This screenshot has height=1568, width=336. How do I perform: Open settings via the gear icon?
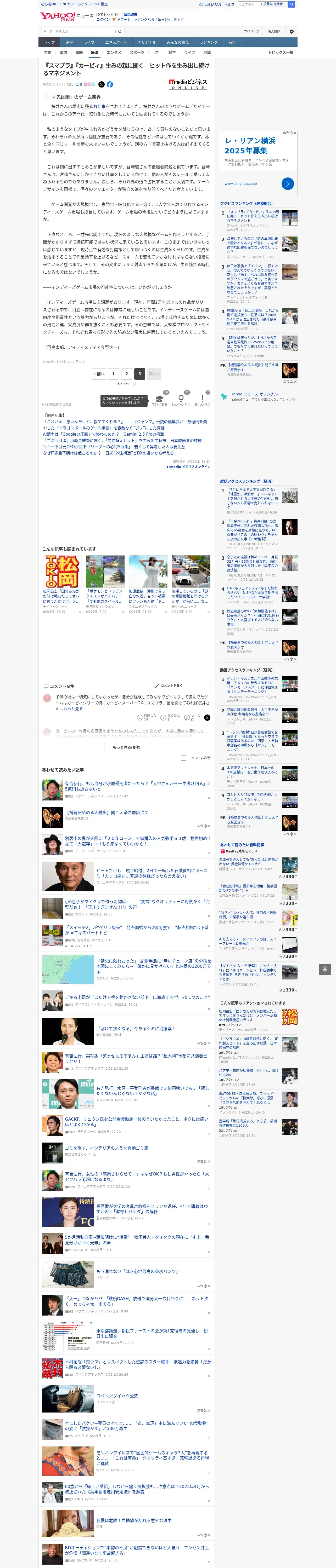coord(292,32)
